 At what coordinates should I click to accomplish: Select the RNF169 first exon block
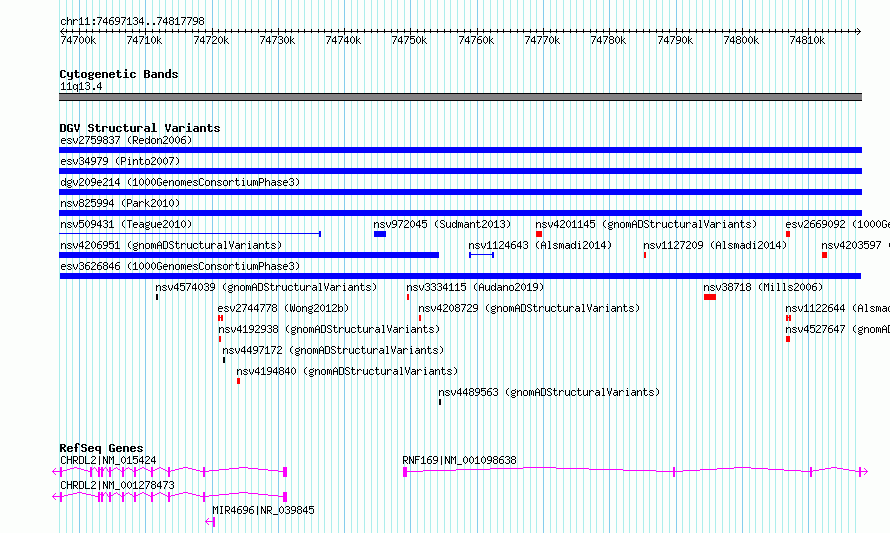pos(405,472)
